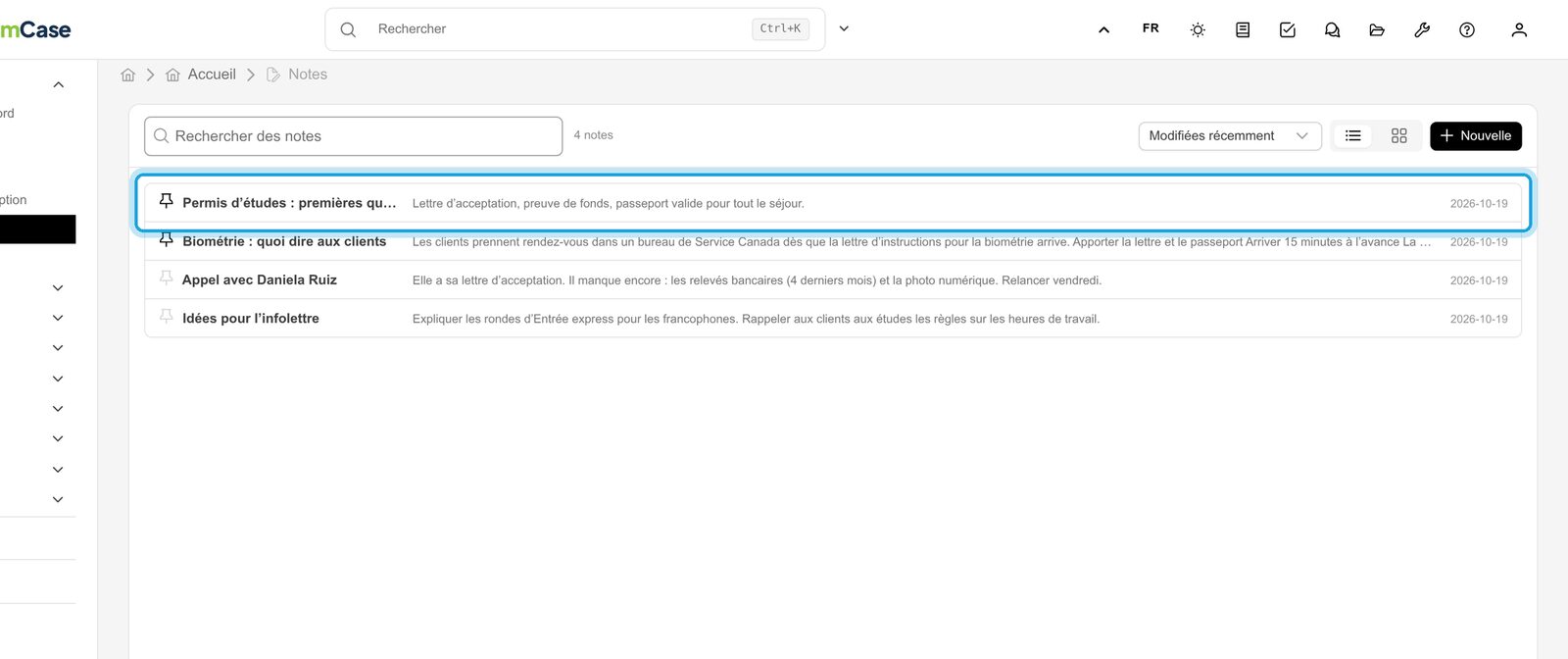Viewport: 1568px width, 659px height.
Task: Create a note with the Nouvelle button
Action: (x=1476, y=135)
